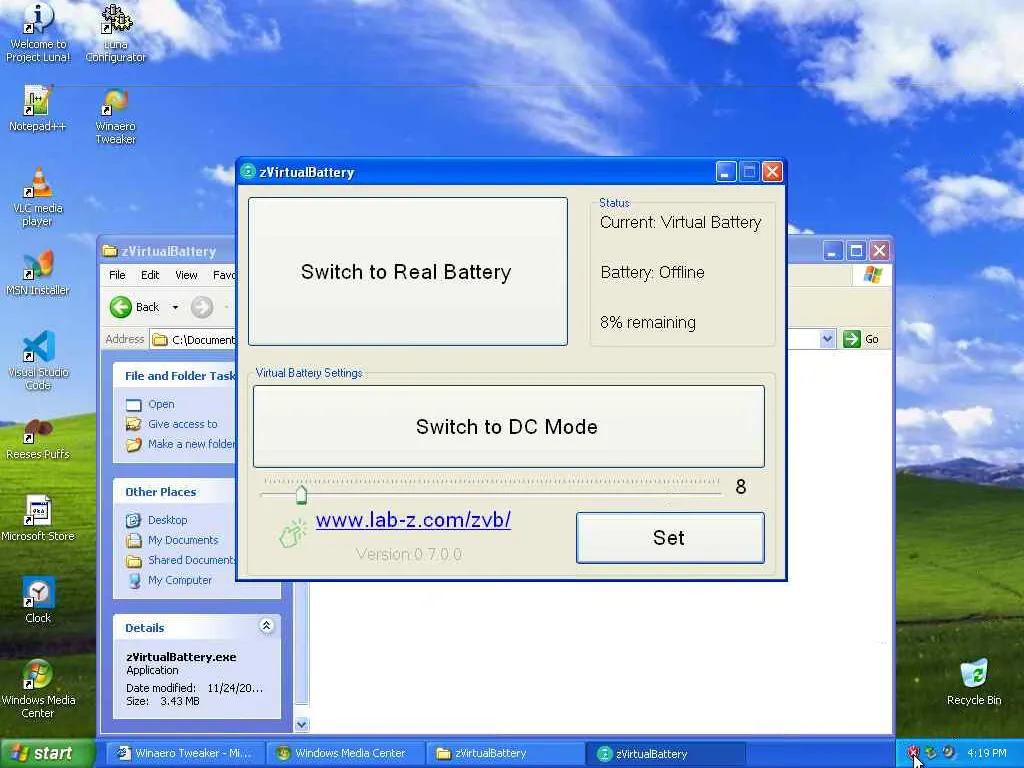Click the Windows flag logo in Explorer
1024x768 pixels.
click(872, 275)
